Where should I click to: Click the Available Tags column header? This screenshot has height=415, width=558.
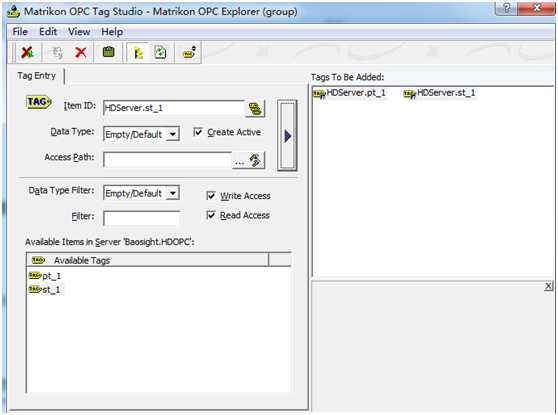[147, 260]
